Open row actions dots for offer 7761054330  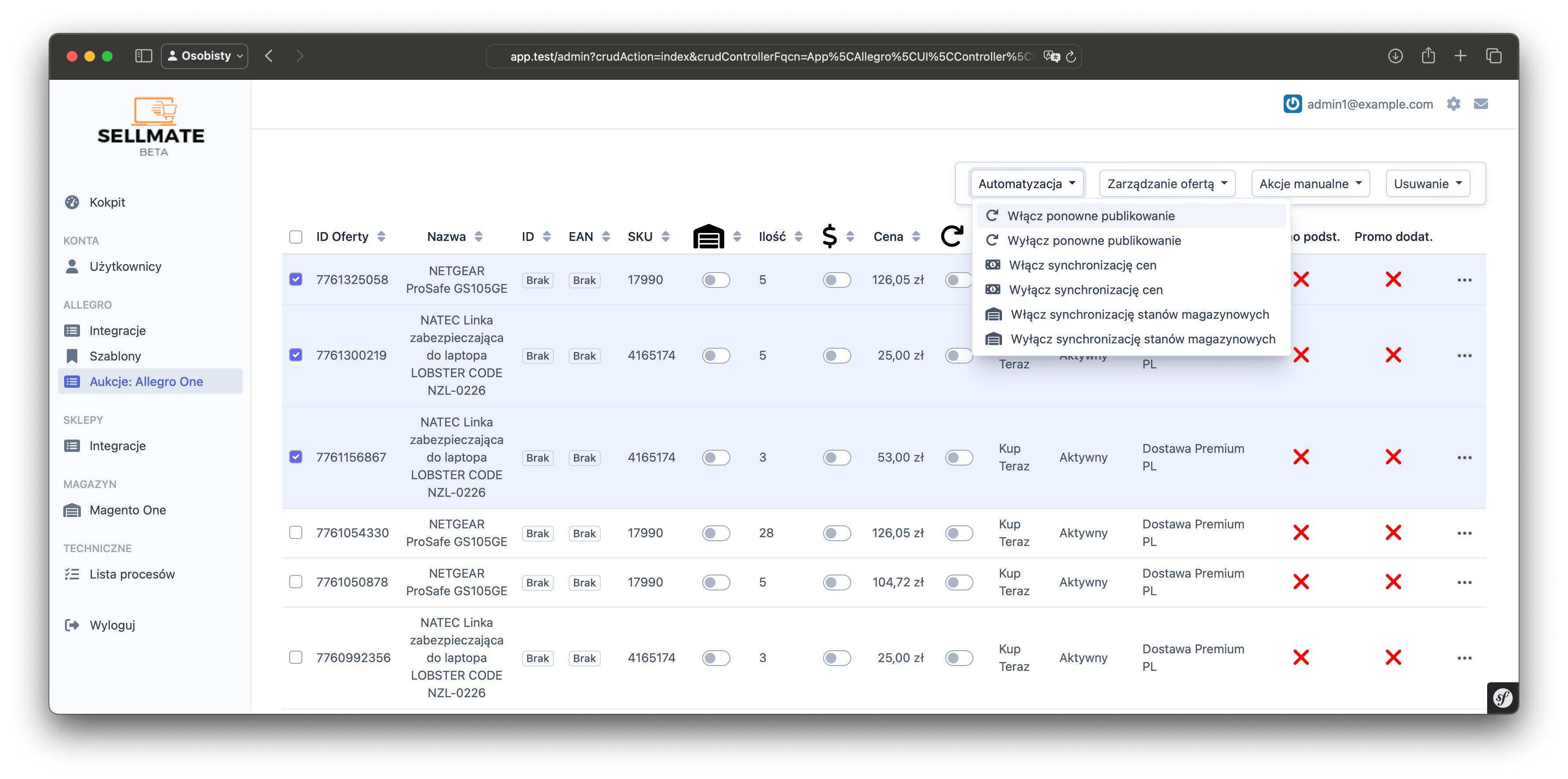[1464, 533]
